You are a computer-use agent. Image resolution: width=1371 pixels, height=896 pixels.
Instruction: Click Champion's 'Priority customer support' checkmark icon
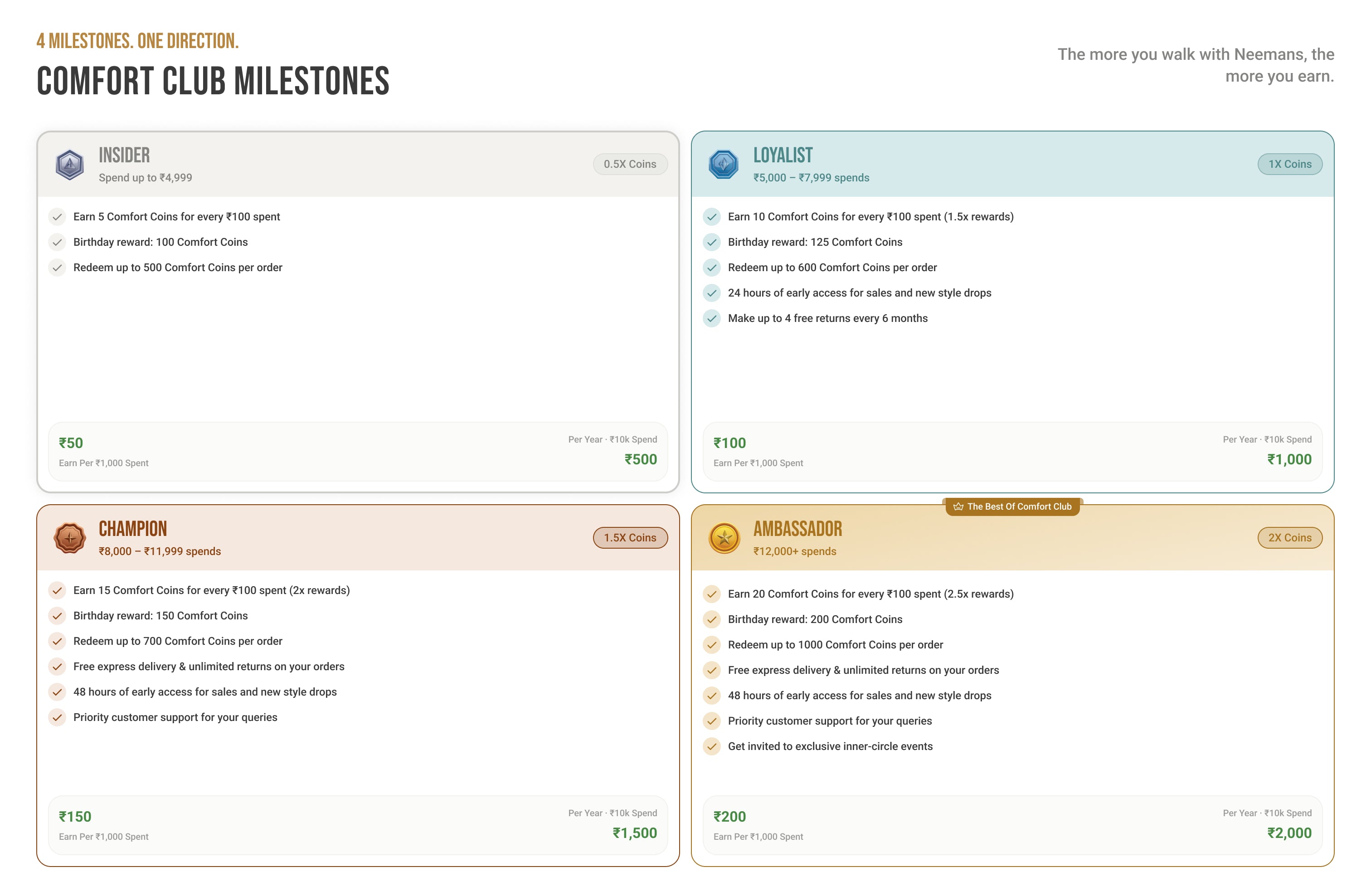point(57,717)
